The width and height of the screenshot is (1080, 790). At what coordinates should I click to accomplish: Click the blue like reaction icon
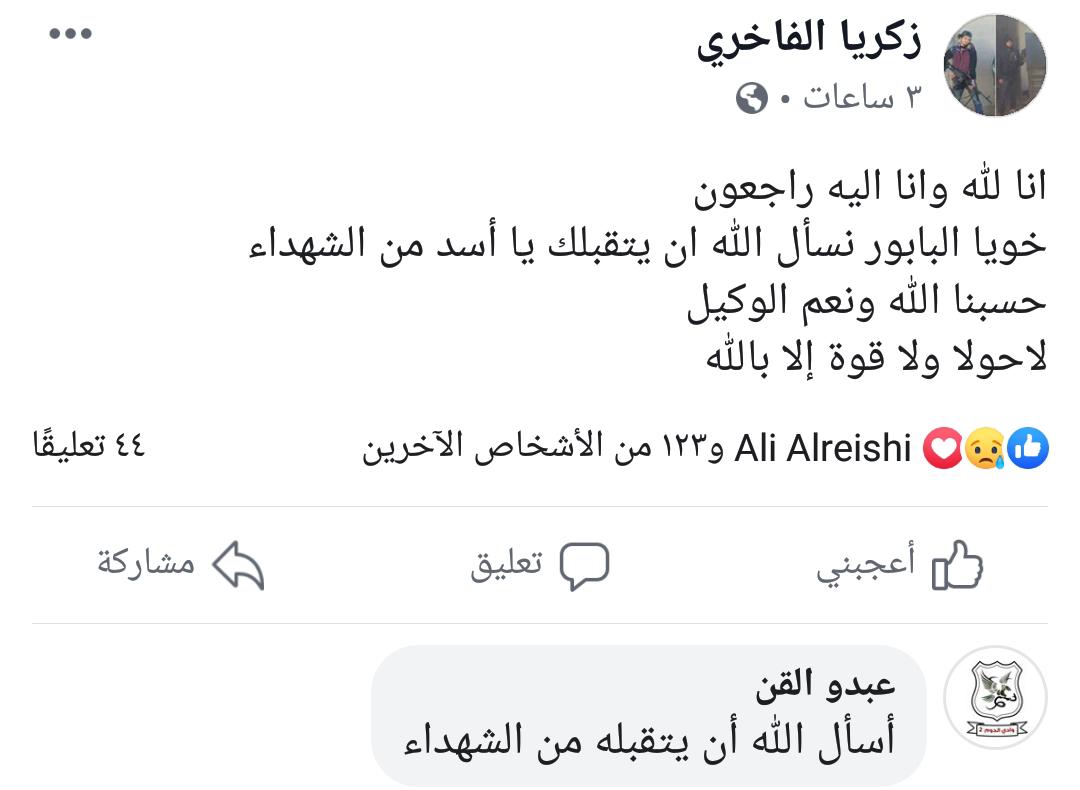tap(1030, 450)
